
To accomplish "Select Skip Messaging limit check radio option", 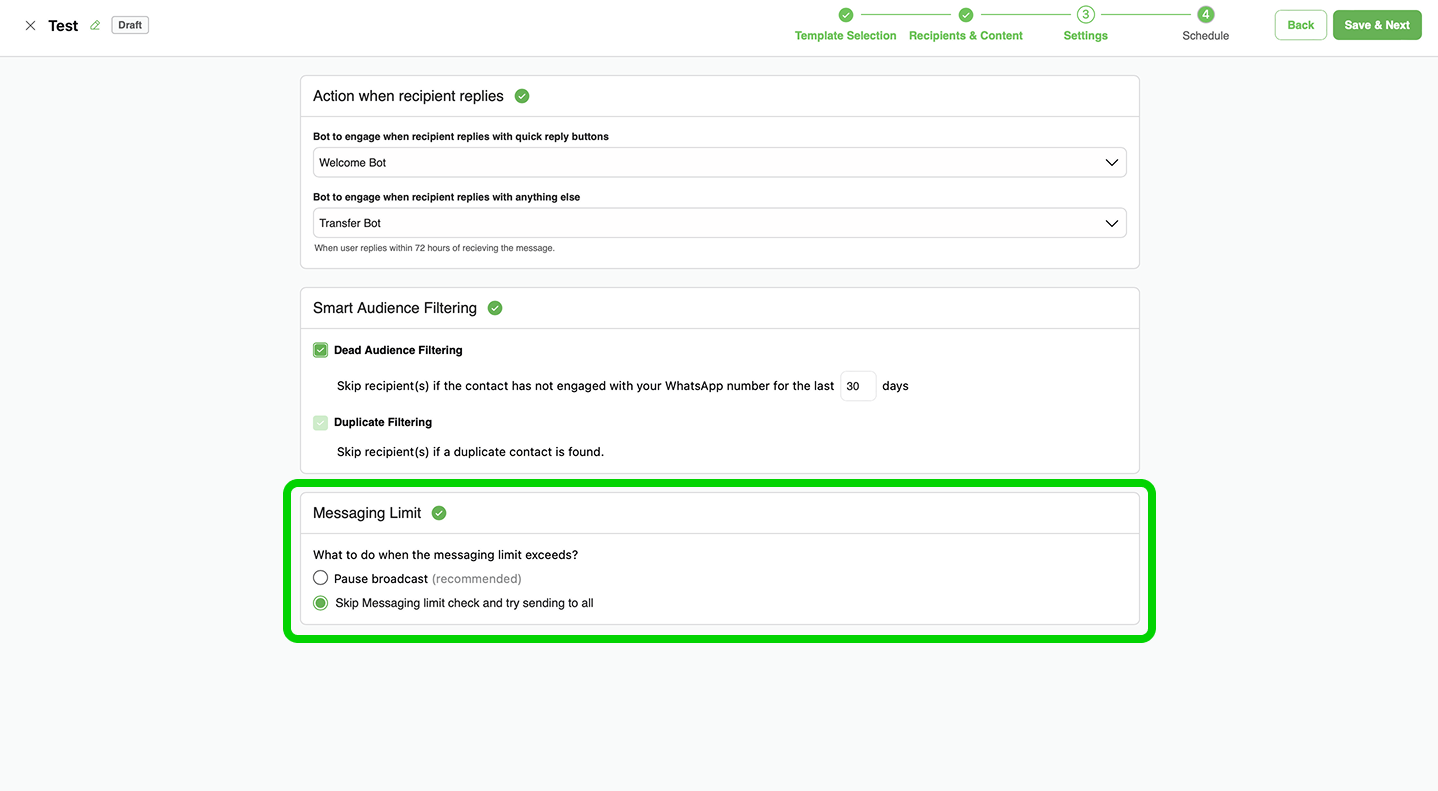I will click(x=320, y=603).
